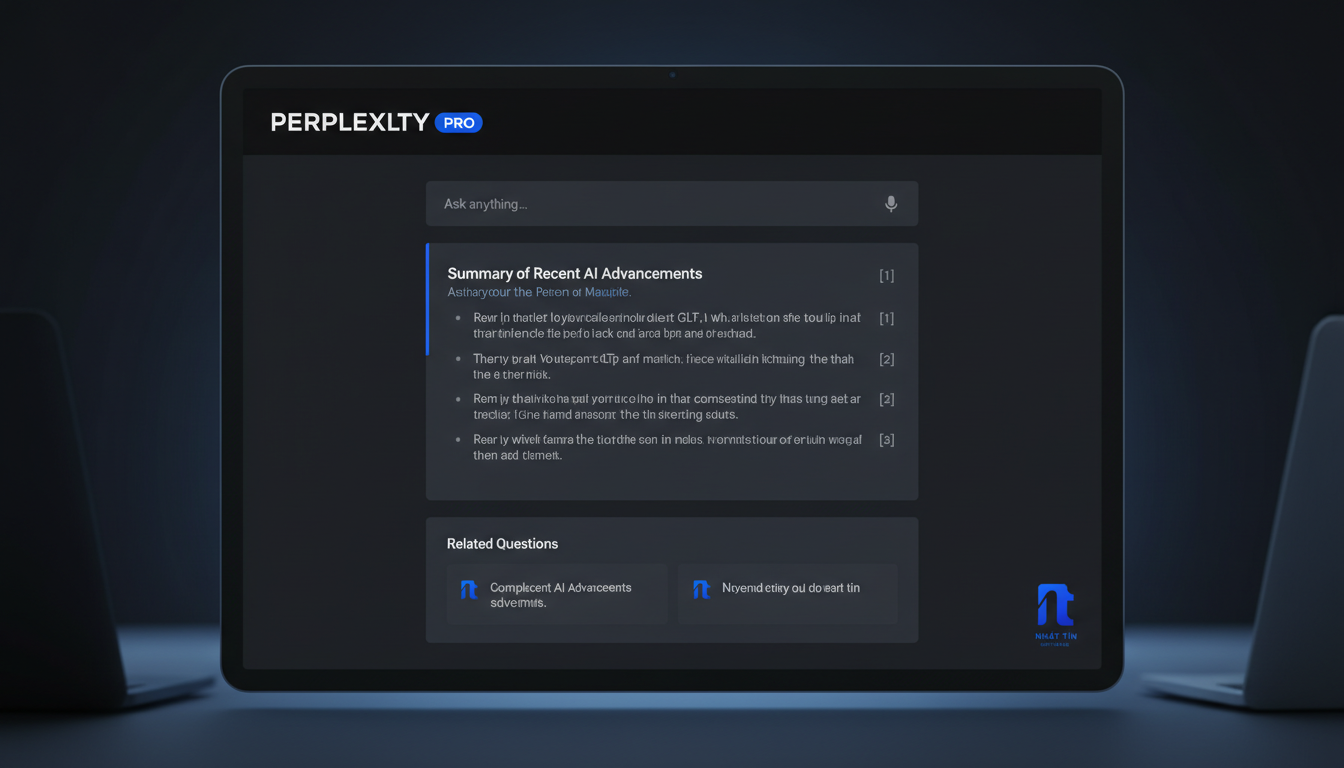Open citation [3] on the "Rear ly wivelt" bullet
The width and height of the screenshot is (1344, 768).
pos(887,440)
